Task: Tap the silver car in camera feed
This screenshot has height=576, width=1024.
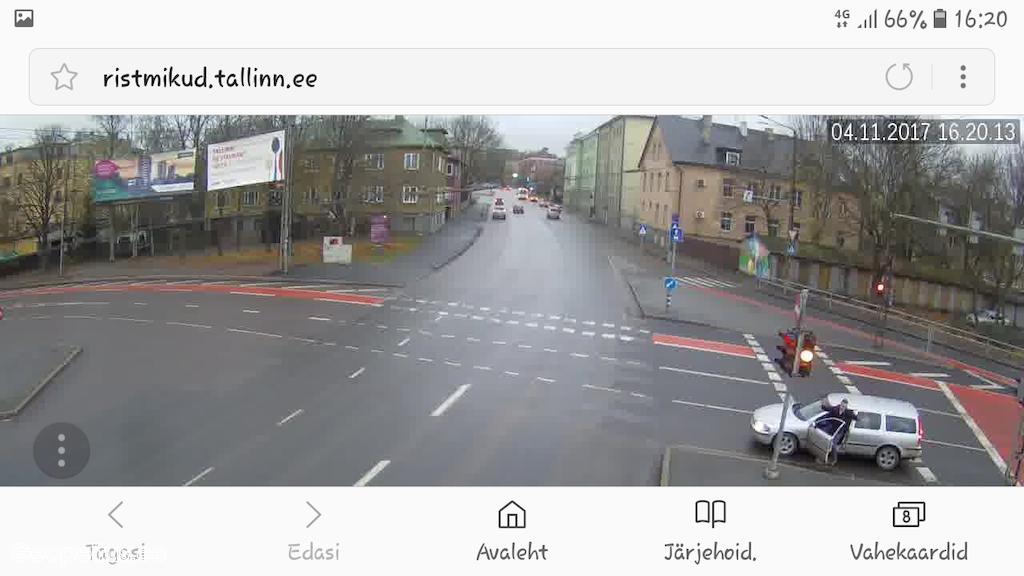Action: coord(837,430)
